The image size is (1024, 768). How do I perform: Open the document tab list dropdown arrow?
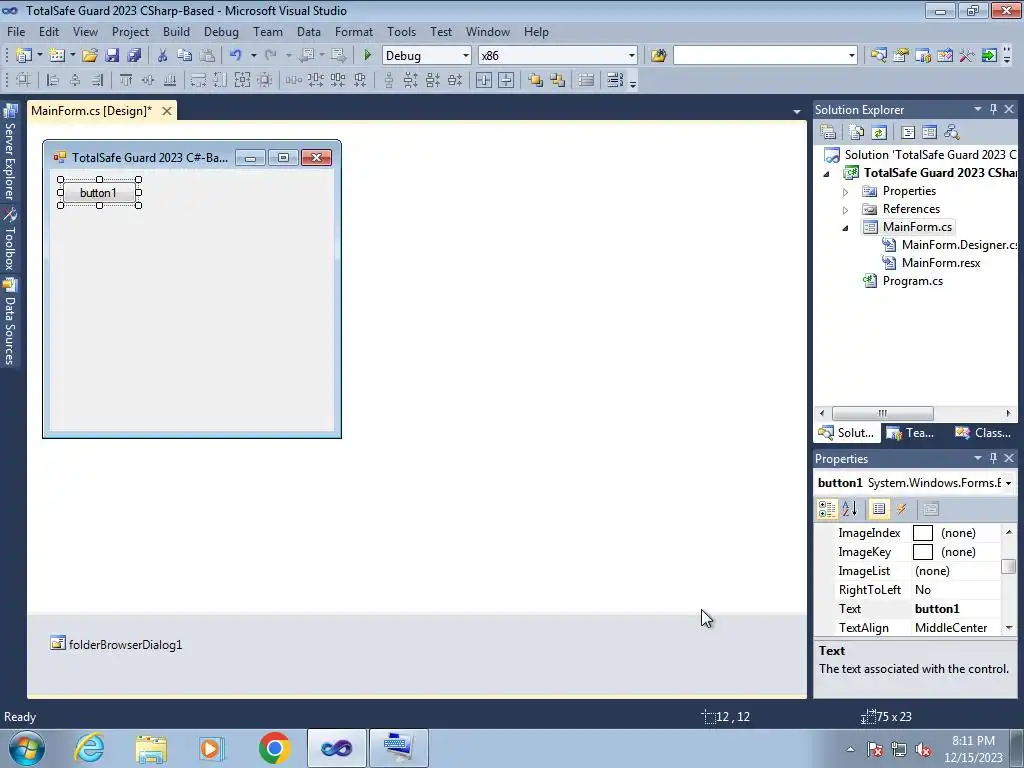point(797,112)
